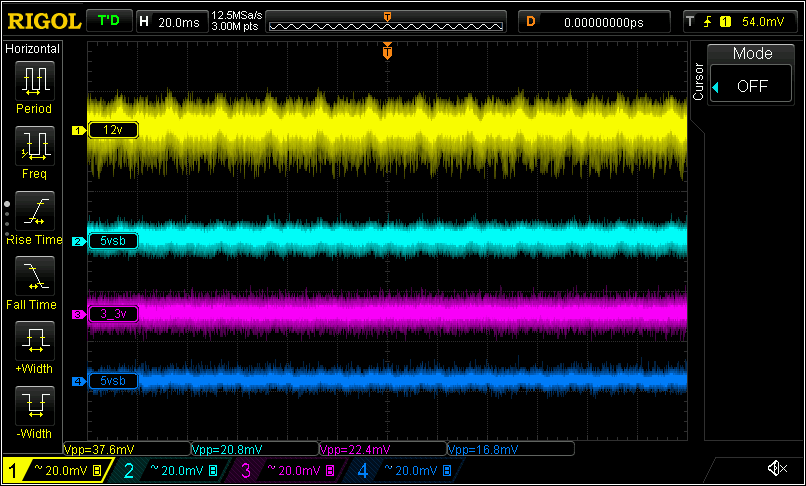Click the trigger level 54.0mV readout
This screenshot has width=806, height=486.
[x=763, y=22]
